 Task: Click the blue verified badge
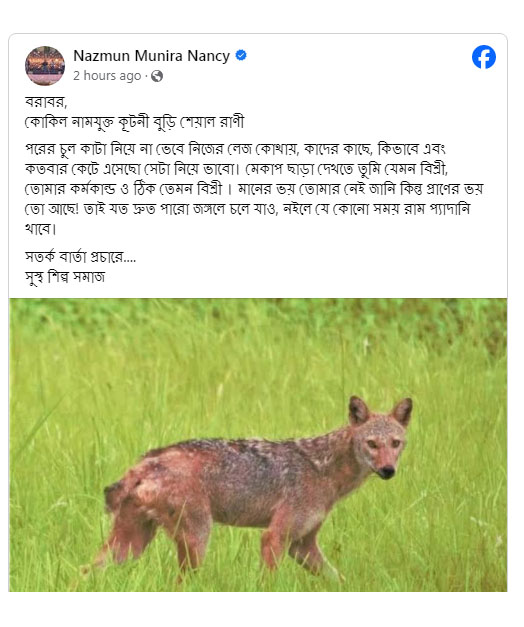[x=241, y=55]
